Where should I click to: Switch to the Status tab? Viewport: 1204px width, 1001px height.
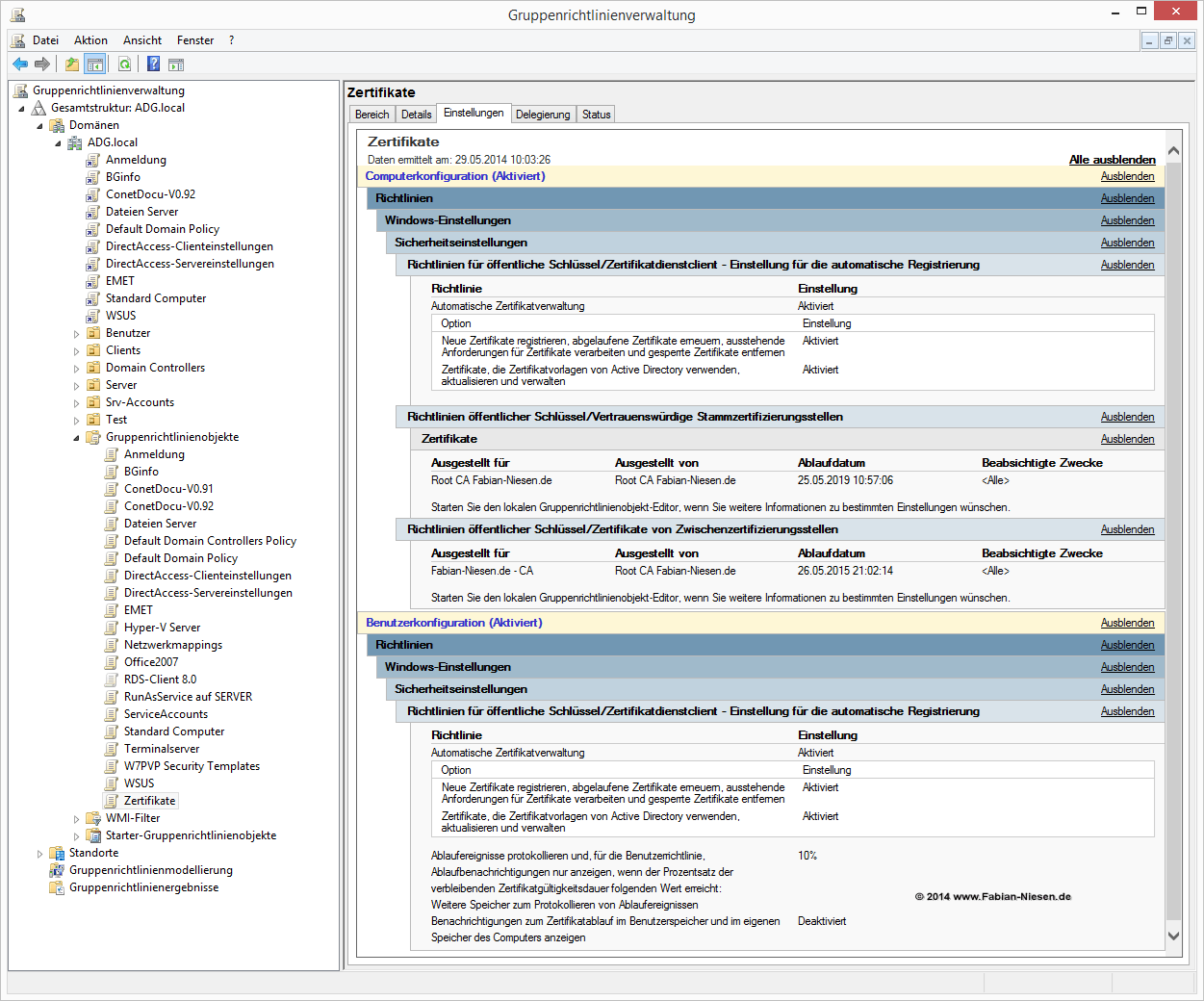[597, 115]
